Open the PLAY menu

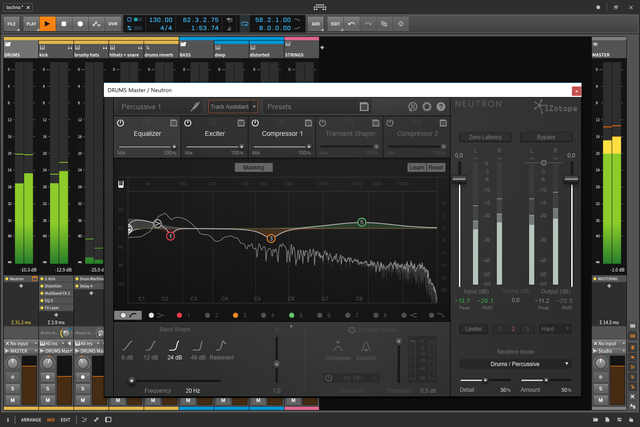(x=31, y=24)
